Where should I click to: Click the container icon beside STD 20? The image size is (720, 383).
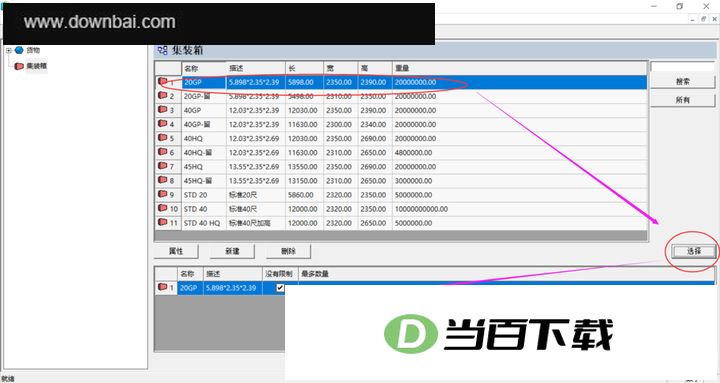click(x=163, y=194)
